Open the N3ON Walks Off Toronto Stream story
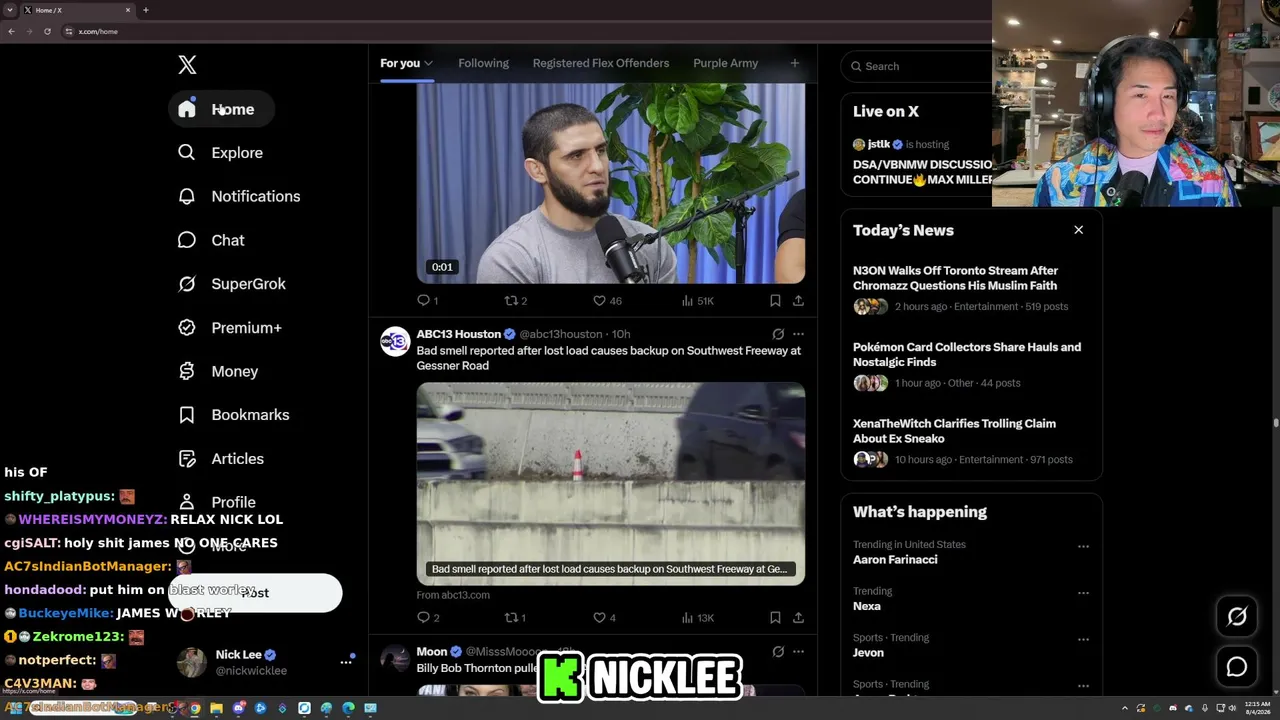The image size is (1280, 720). pyautogui.click(x=971, y=288)
